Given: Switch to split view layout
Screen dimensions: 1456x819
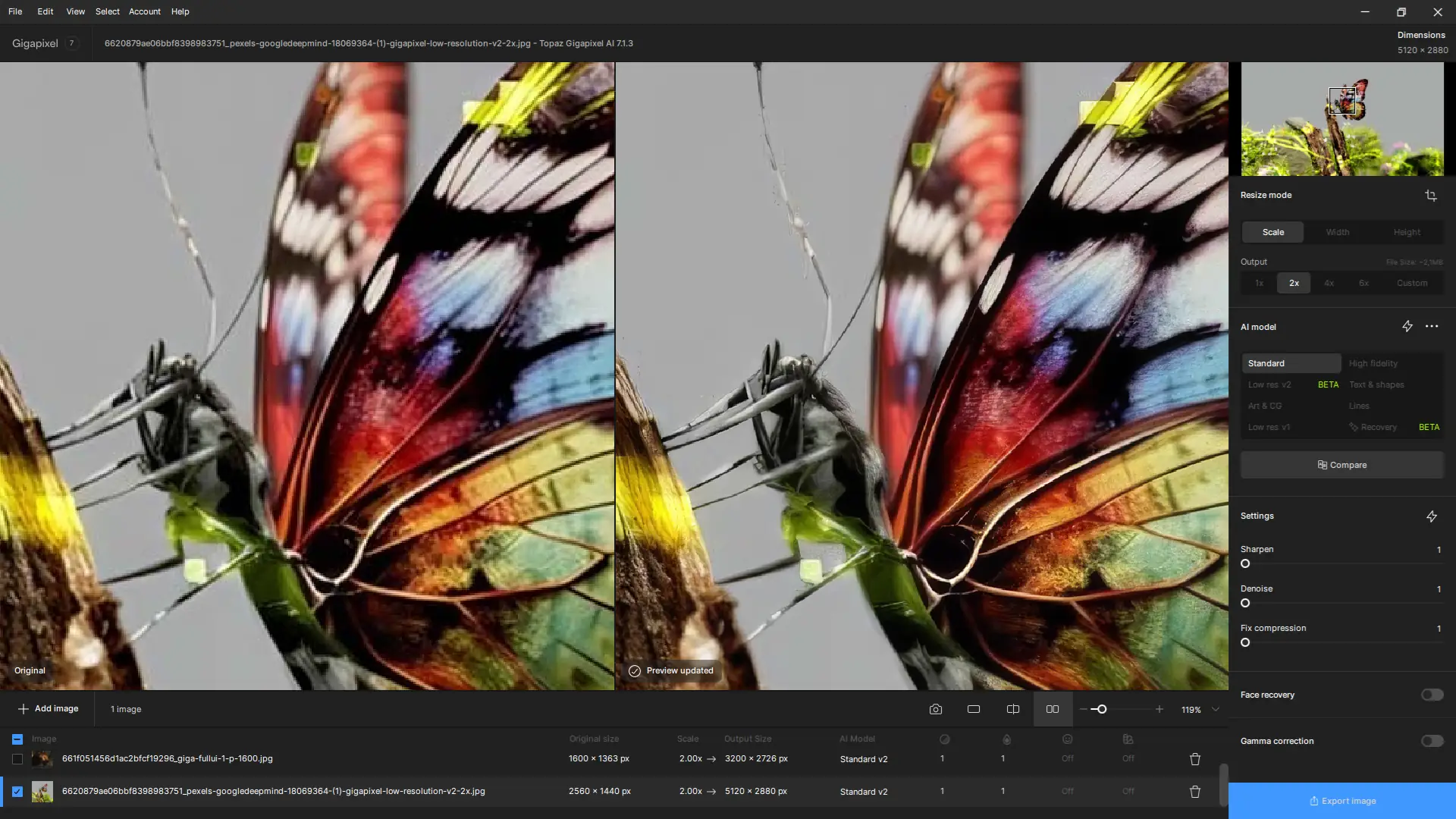Looking at the screenshot, I should click(1013, 709).
